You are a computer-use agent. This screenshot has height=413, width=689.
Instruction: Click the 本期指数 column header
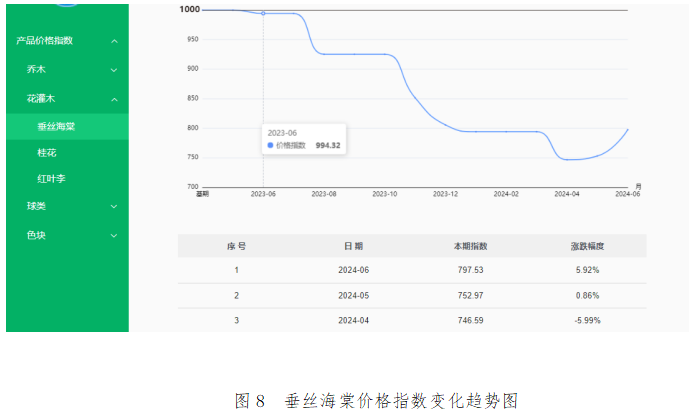click(x=470, y=246)
